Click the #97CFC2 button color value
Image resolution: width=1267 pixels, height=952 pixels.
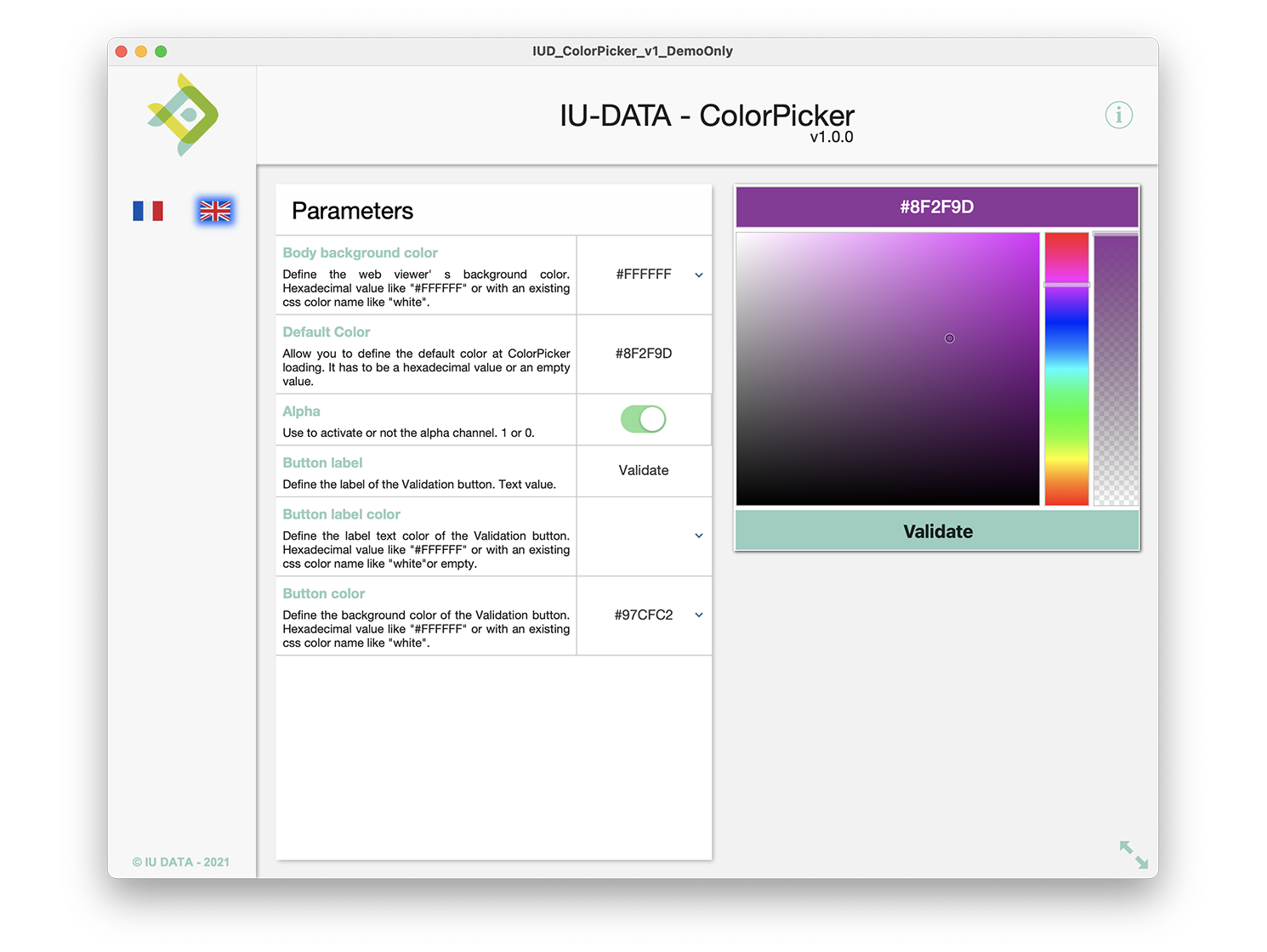pyautogui.click(x=644, y=615)
